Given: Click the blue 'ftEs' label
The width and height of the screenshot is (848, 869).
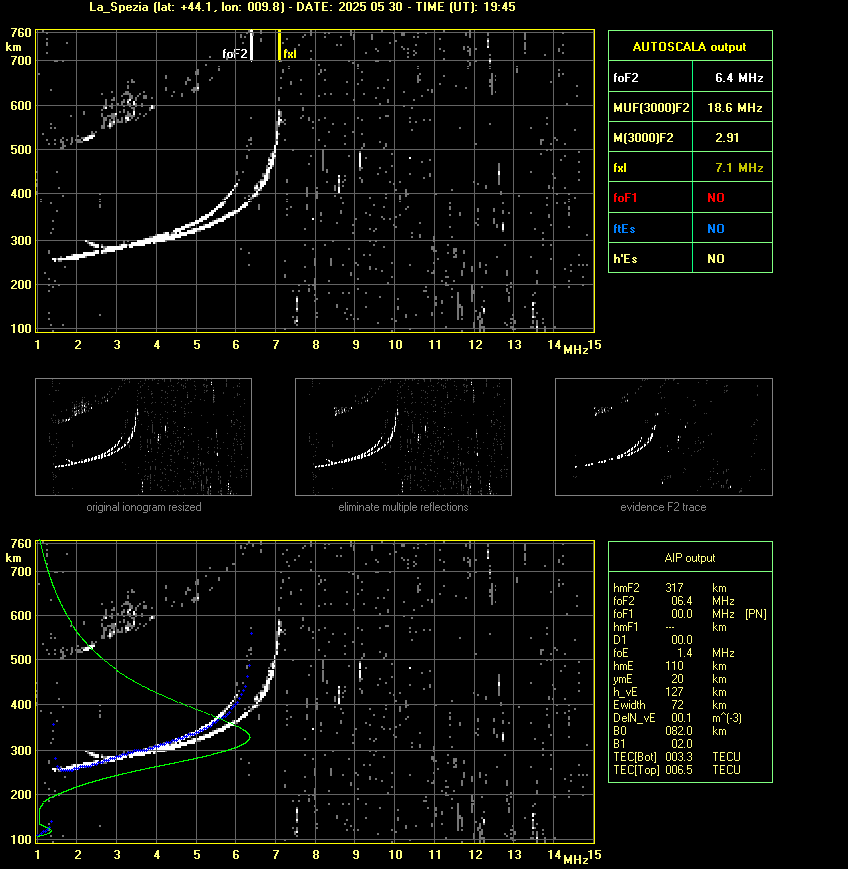Looking at the screenshot, I should coord(624,229).
